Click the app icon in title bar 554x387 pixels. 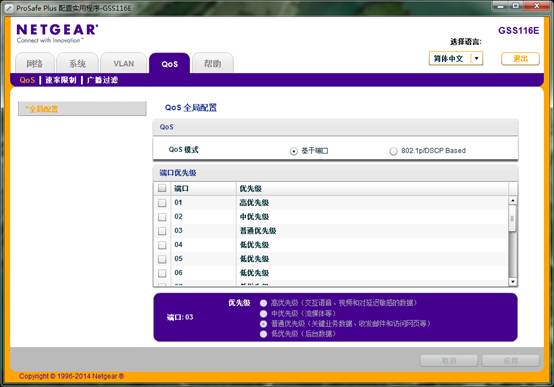pyautogui.click(x=9, y=8)
